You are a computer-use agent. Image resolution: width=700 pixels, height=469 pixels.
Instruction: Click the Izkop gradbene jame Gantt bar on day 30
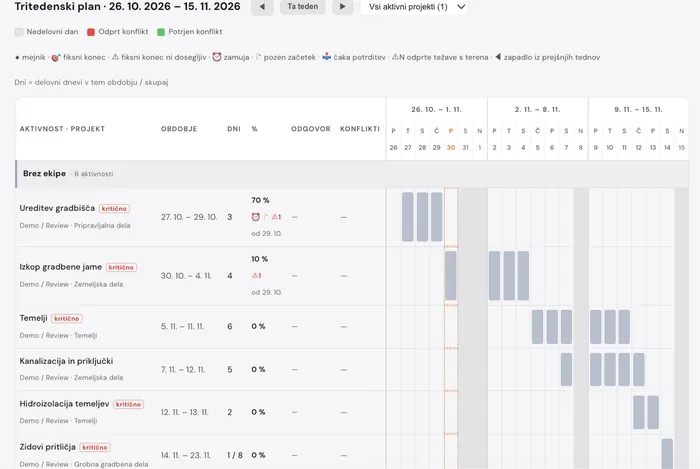coord(451,276)
